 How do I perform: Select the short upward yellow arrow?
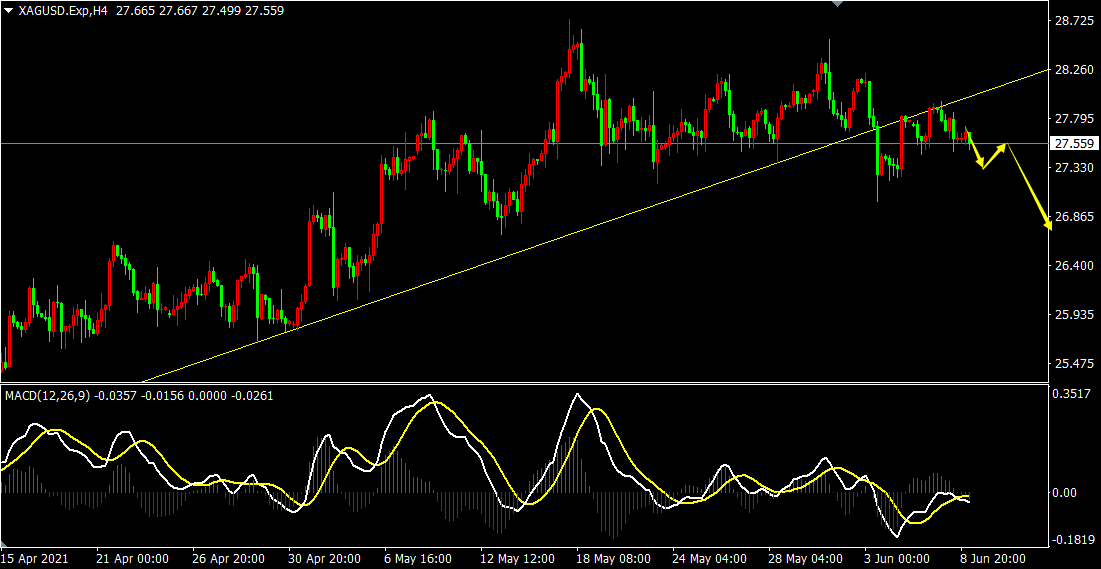(x=995, y=156)
